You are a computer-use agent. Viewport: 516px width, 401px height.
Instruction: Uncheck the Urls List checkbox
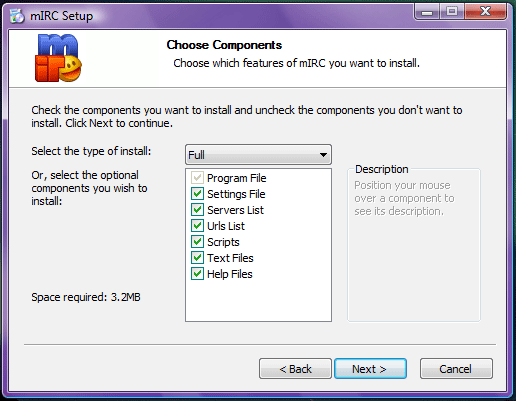point(197,226)
